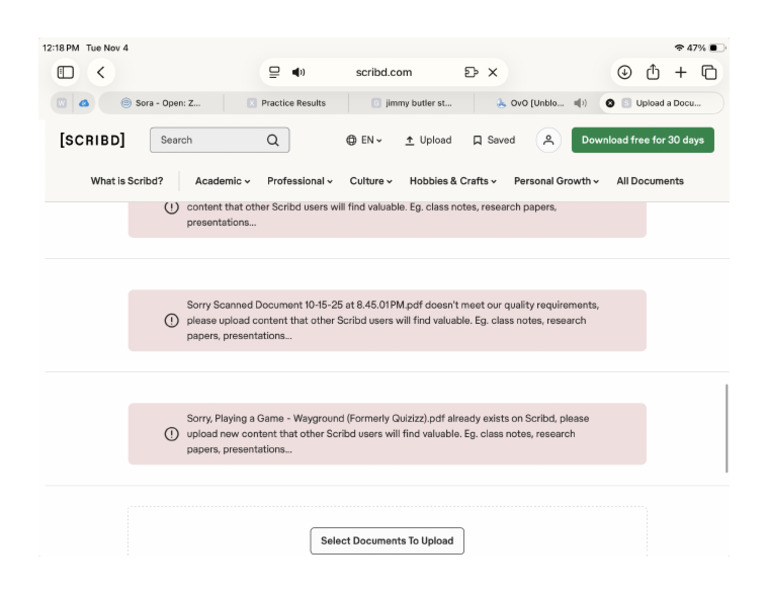Click the page vertical scrollbar
This screenshot has height=594, width=768.
[x=726, y=428]
